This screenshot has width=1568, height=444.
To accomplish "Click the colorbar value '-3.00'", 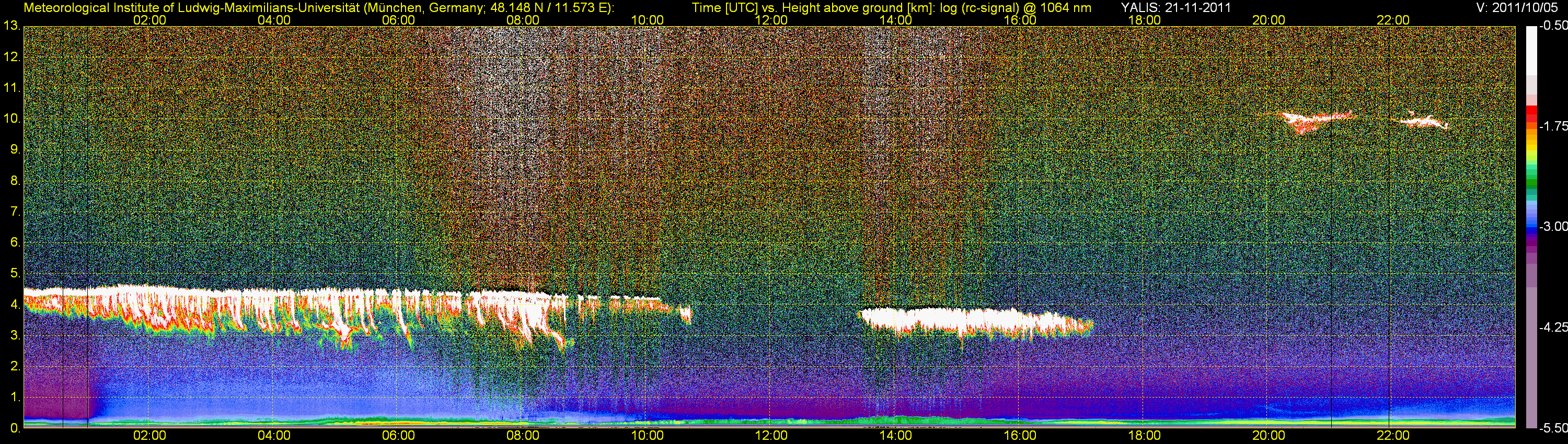I will coord(1553,226).
